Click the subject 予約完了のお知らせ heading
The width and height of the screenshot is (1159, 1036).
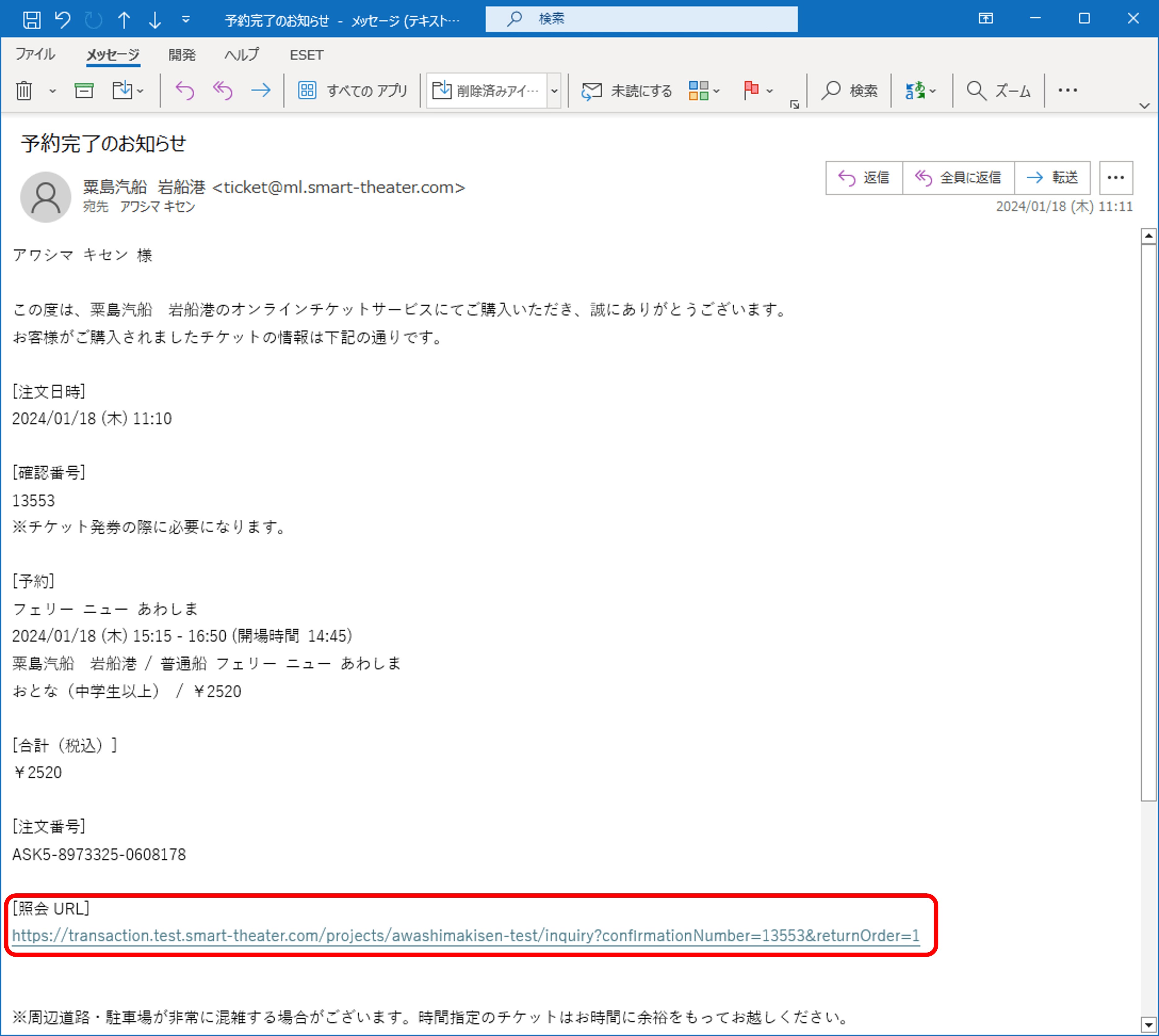click(104, 144)
